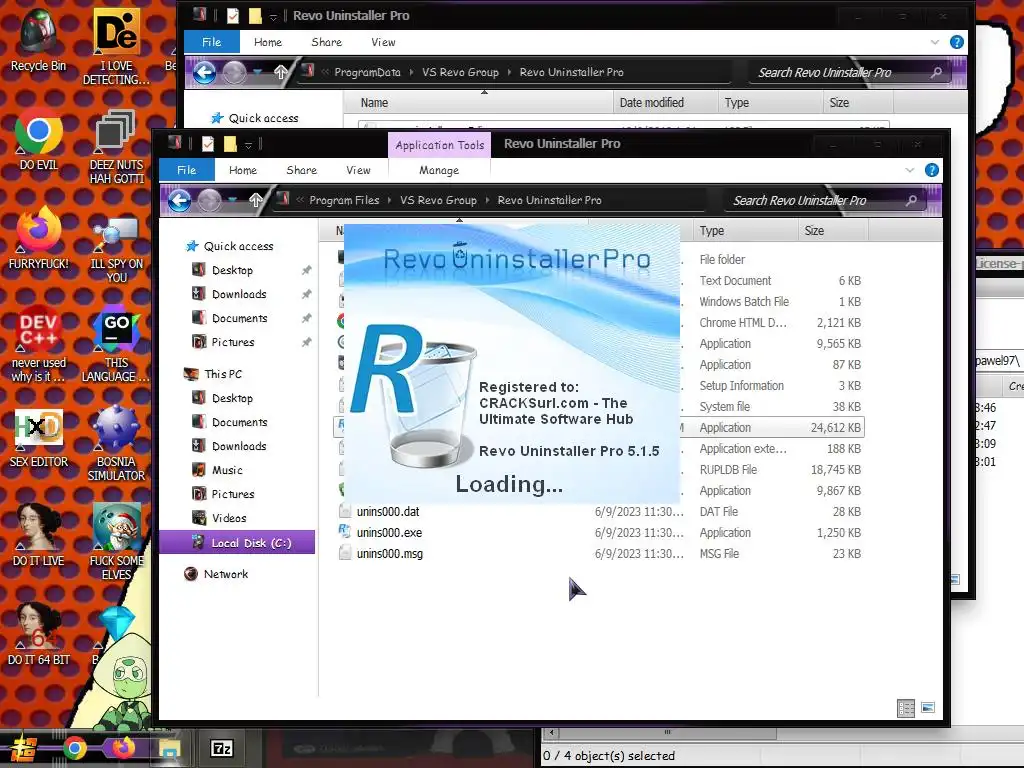Click 'Program Files' breadcrumb in front window

[344, 200]
